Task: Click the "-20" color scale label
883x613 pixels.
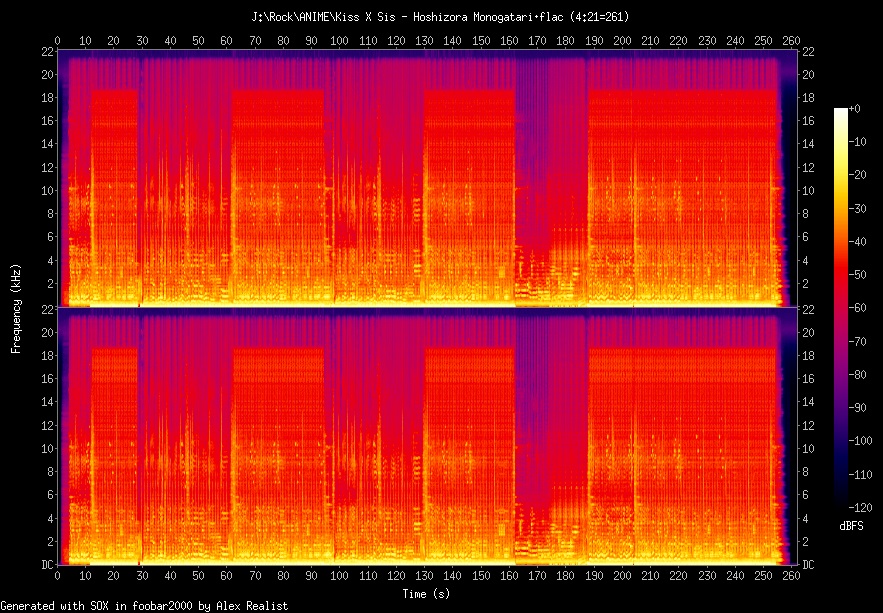Action: [857, 175]
